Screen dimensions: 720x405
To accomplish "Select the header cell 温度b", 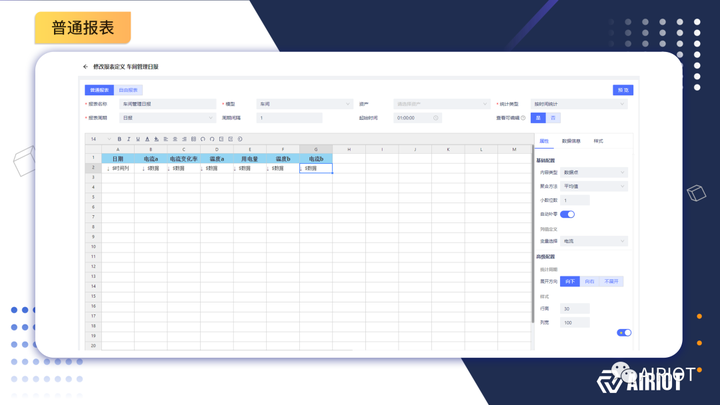I will pyautogui.click(x=283, y=159).
